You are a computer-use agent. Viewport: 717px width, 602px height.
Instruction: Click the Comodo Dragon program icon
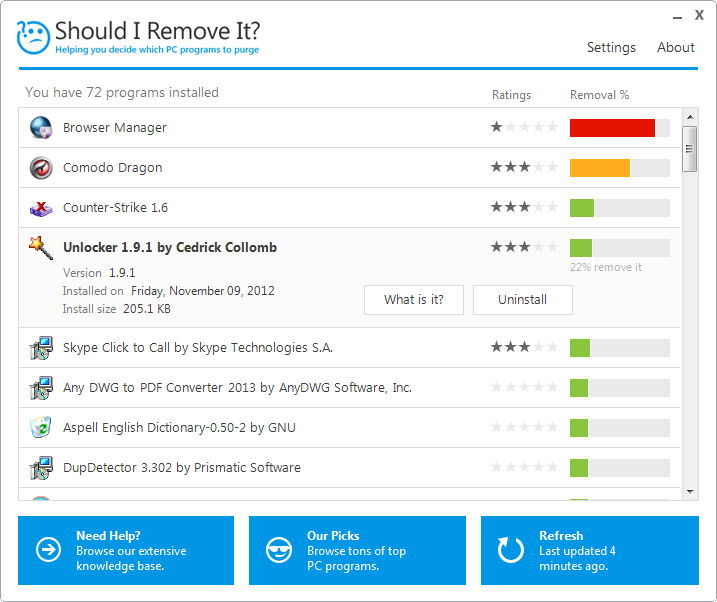tap(41, 168)
